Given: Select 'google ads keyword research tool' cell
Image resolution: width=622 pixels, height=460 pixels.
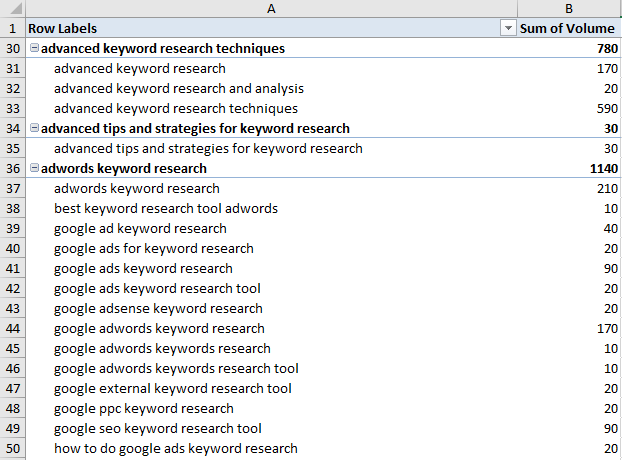Looking at the screenshot, I should [x=271, y=288].
